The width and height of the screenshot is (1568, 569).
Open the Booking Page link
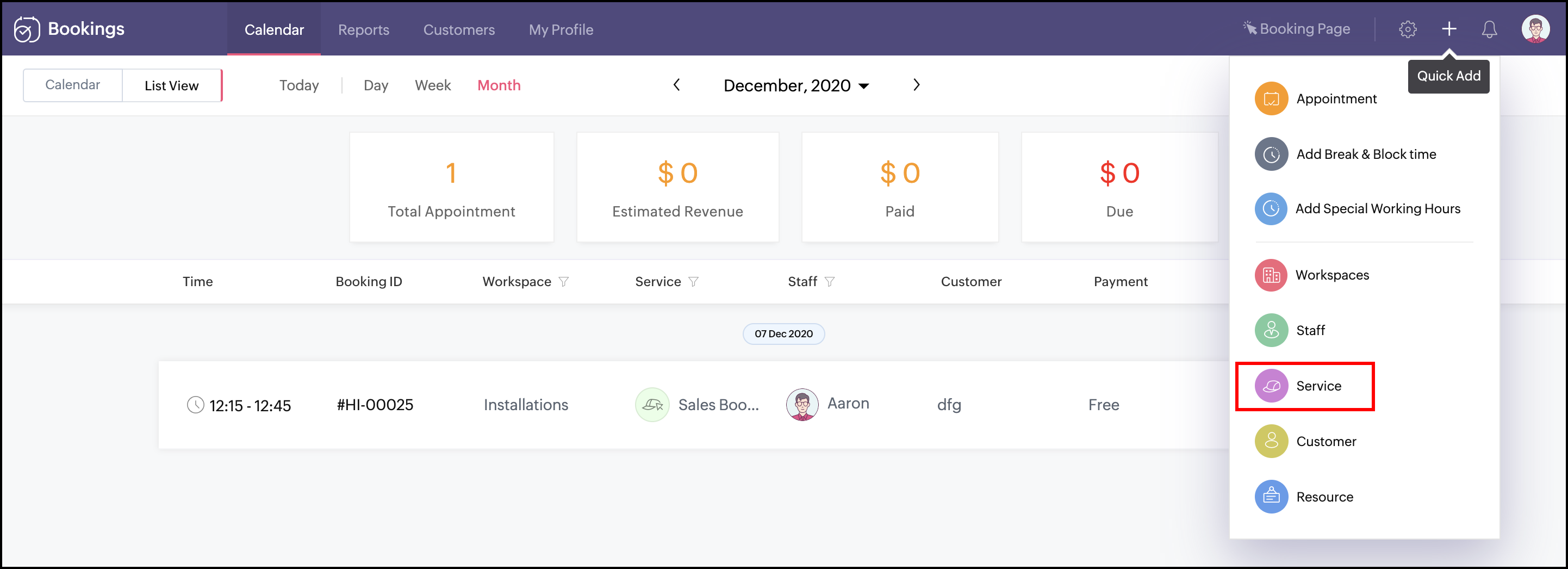coord(1297,29)
